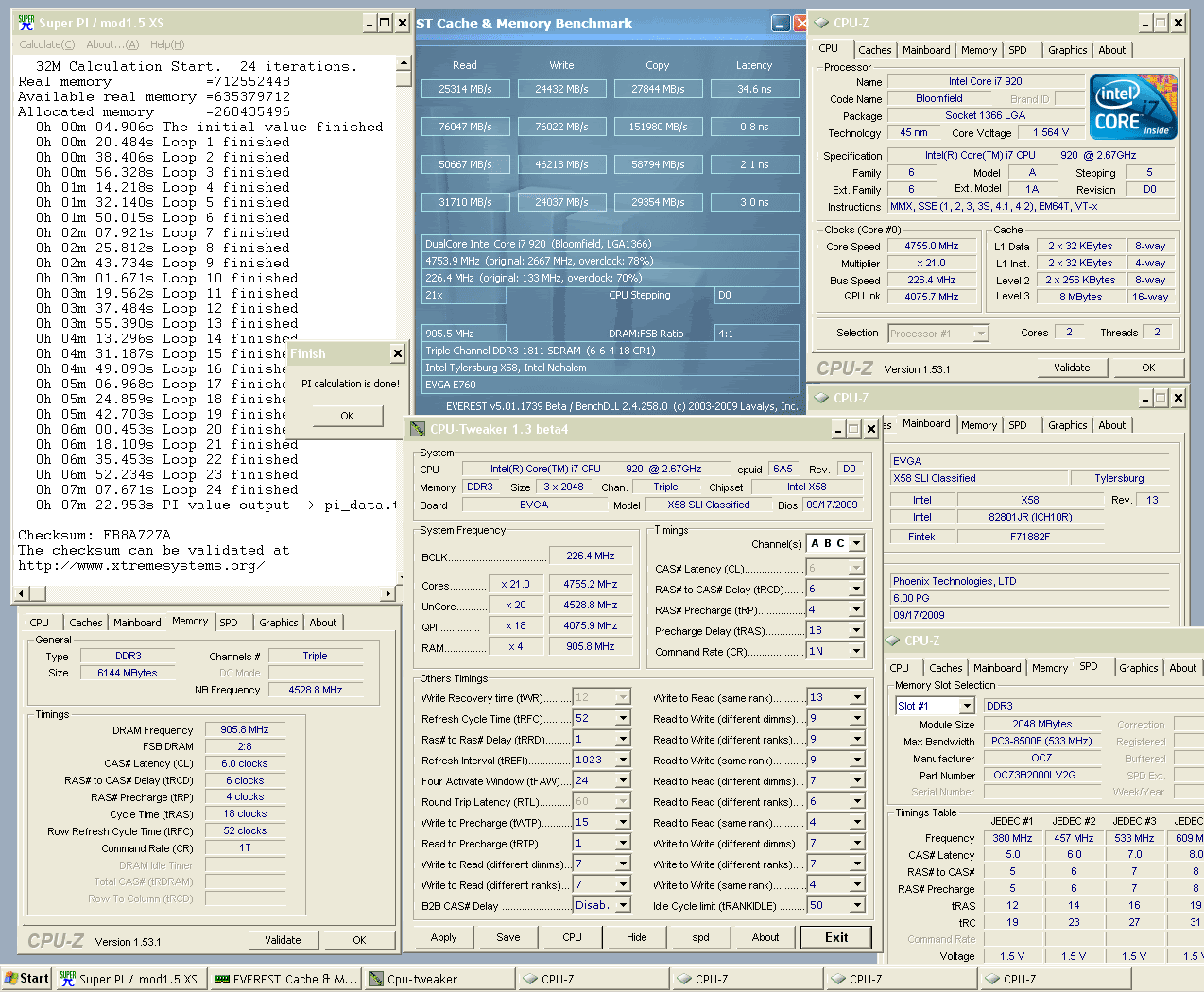Open the Memory tab in the CPU-Z Slot #1 window
Image resolution: width=1204 pixels, height=992 pixels.
[x=1050, y=668]
